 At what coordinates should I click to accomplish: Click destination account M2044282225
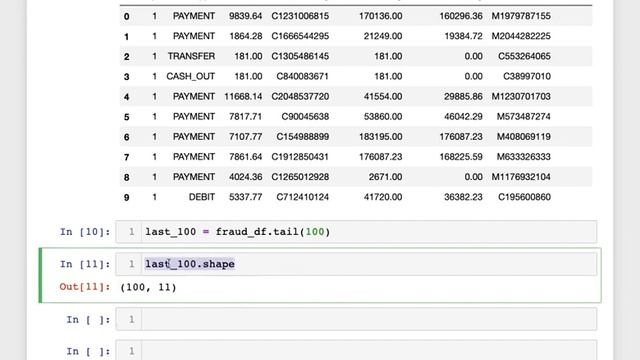(x=521, y=36)
